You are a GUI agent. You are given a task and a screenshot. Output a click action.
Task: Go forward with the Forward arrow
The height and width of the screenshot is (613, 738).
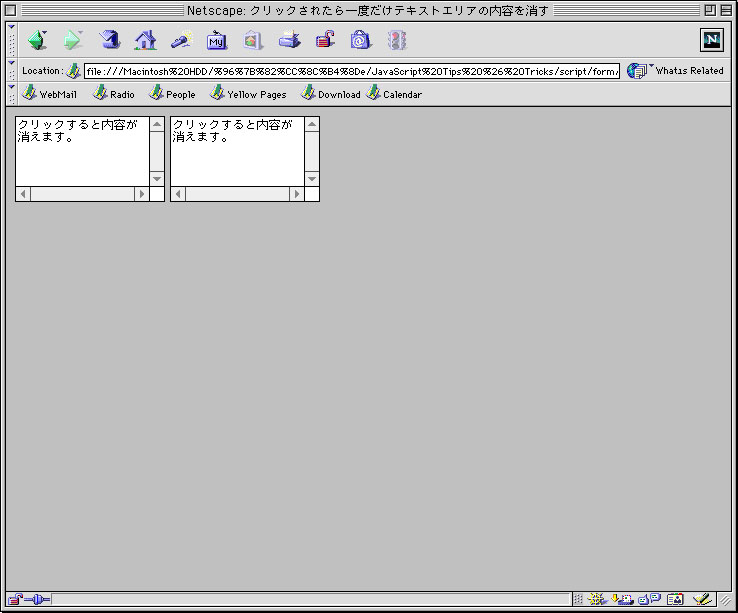pyautogui.click(x=72, y=40)
